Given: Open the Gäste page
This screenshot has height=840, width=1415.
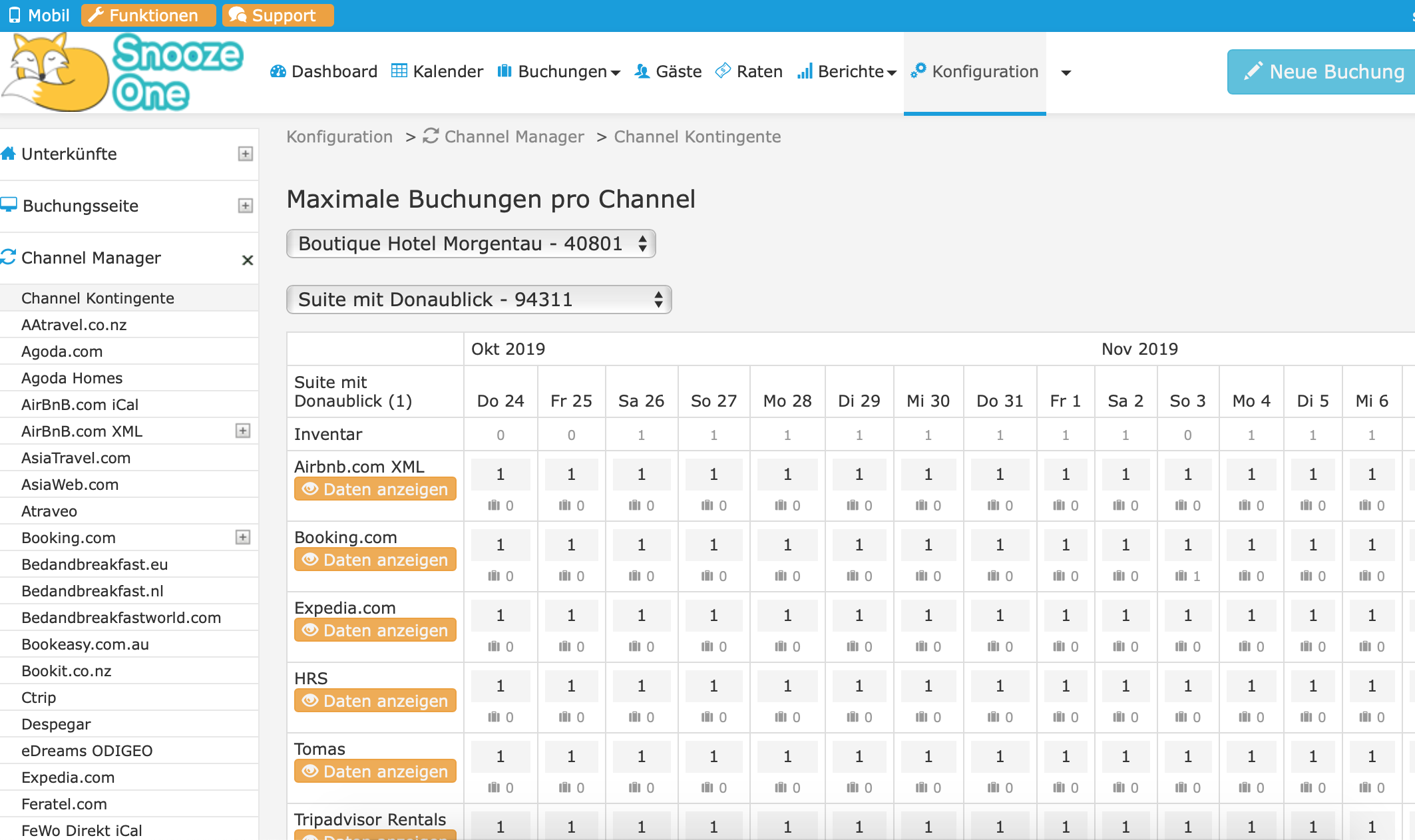Looking at the screenshot, I should [668, 71].
